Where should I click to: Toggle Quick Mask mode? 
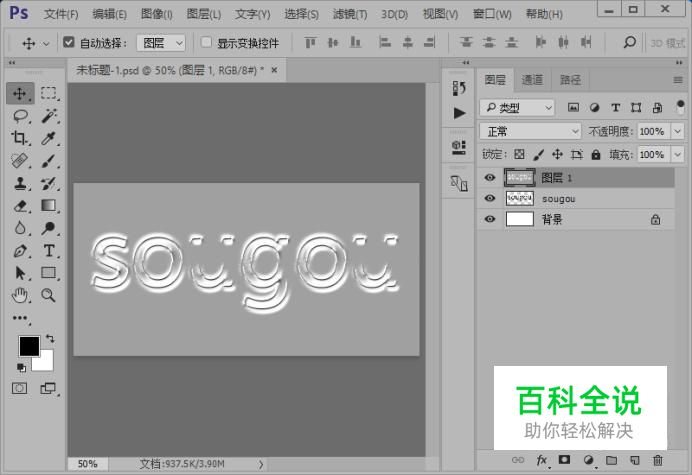point(19,388)
